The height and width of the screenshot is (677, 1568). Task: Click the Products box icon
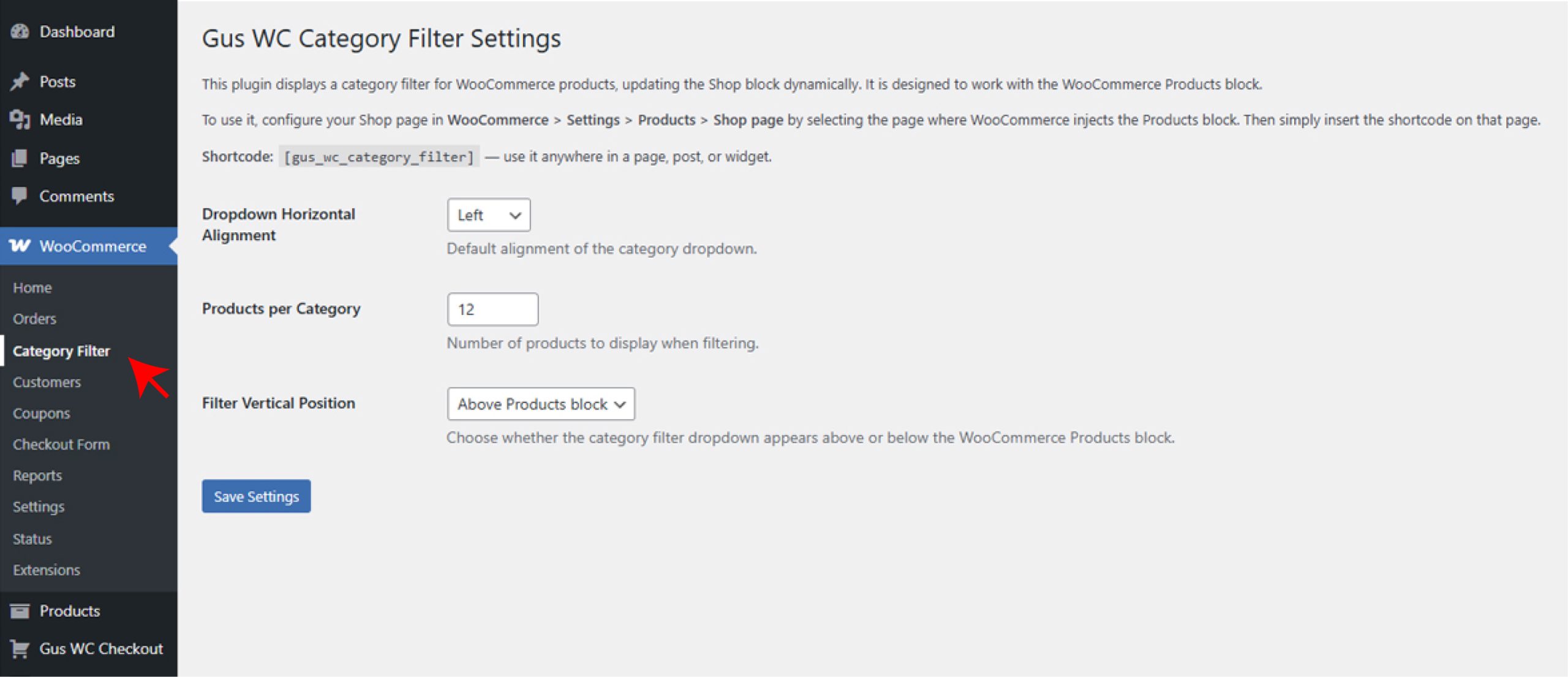[21, 610]
